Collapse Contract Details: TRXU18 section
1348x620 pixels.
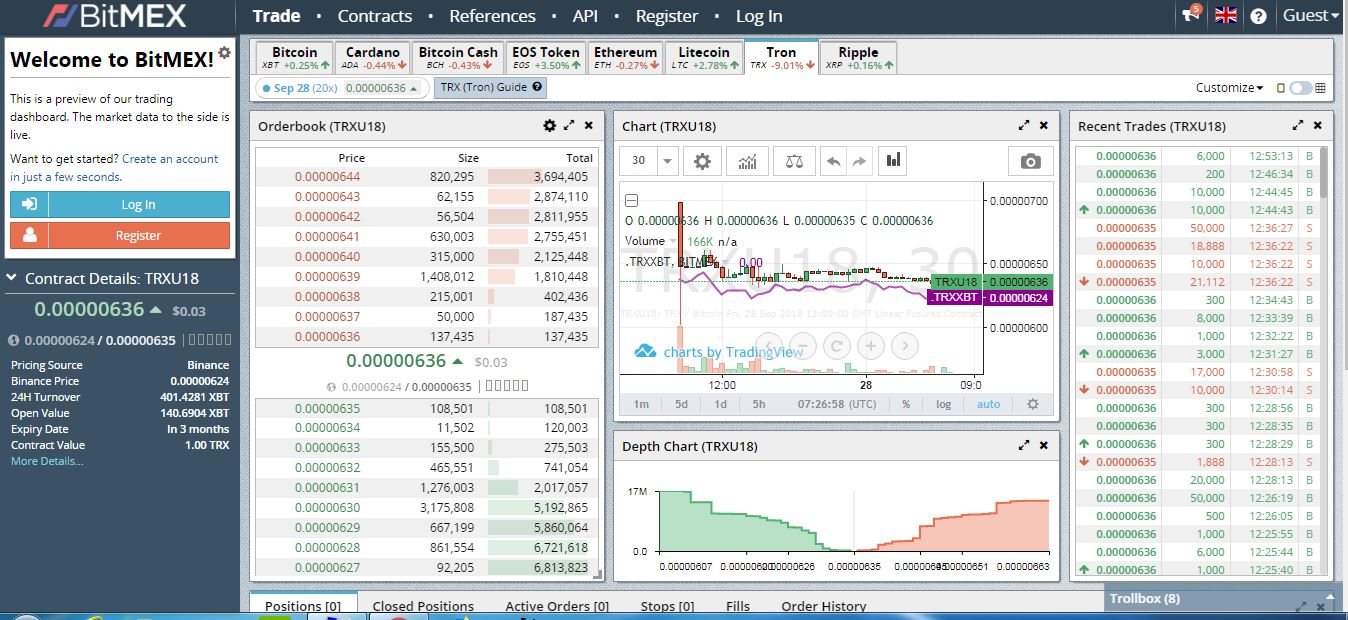point(12,279)
